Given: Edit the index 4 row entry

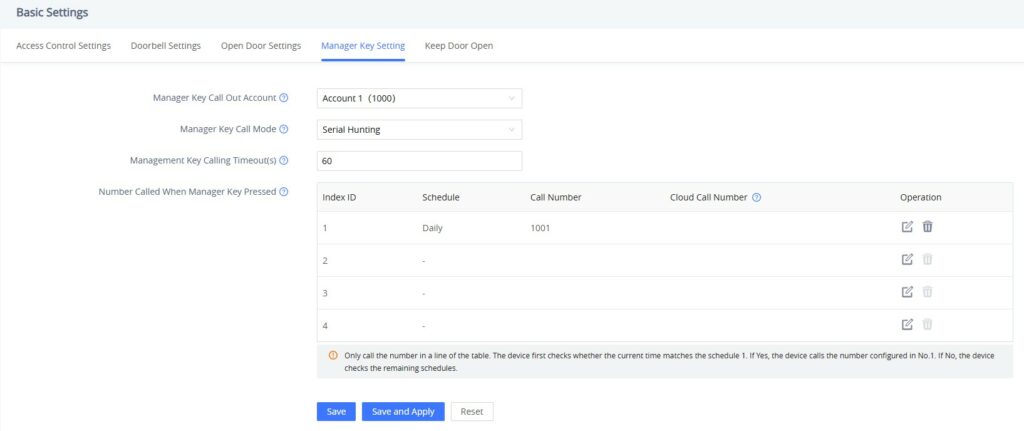Looking at the screenshot, I should [x=906, y=325].
